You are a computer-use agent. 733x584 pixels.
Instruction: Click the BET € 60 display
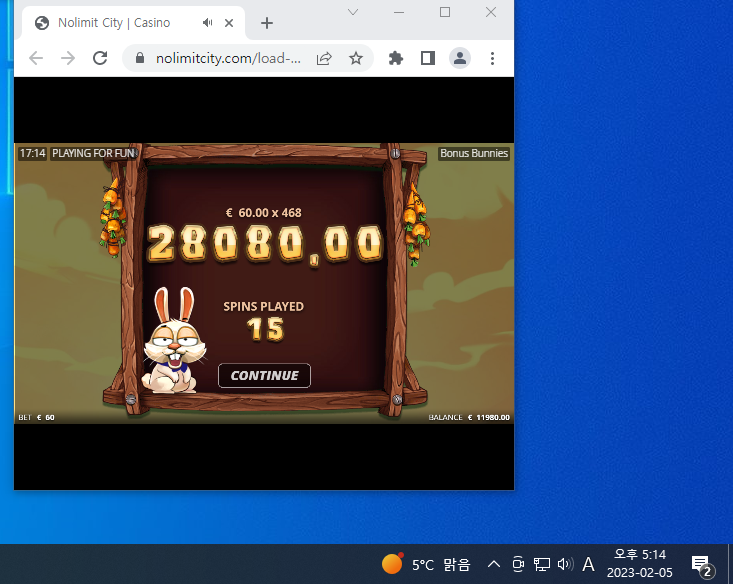pos(36,418)
